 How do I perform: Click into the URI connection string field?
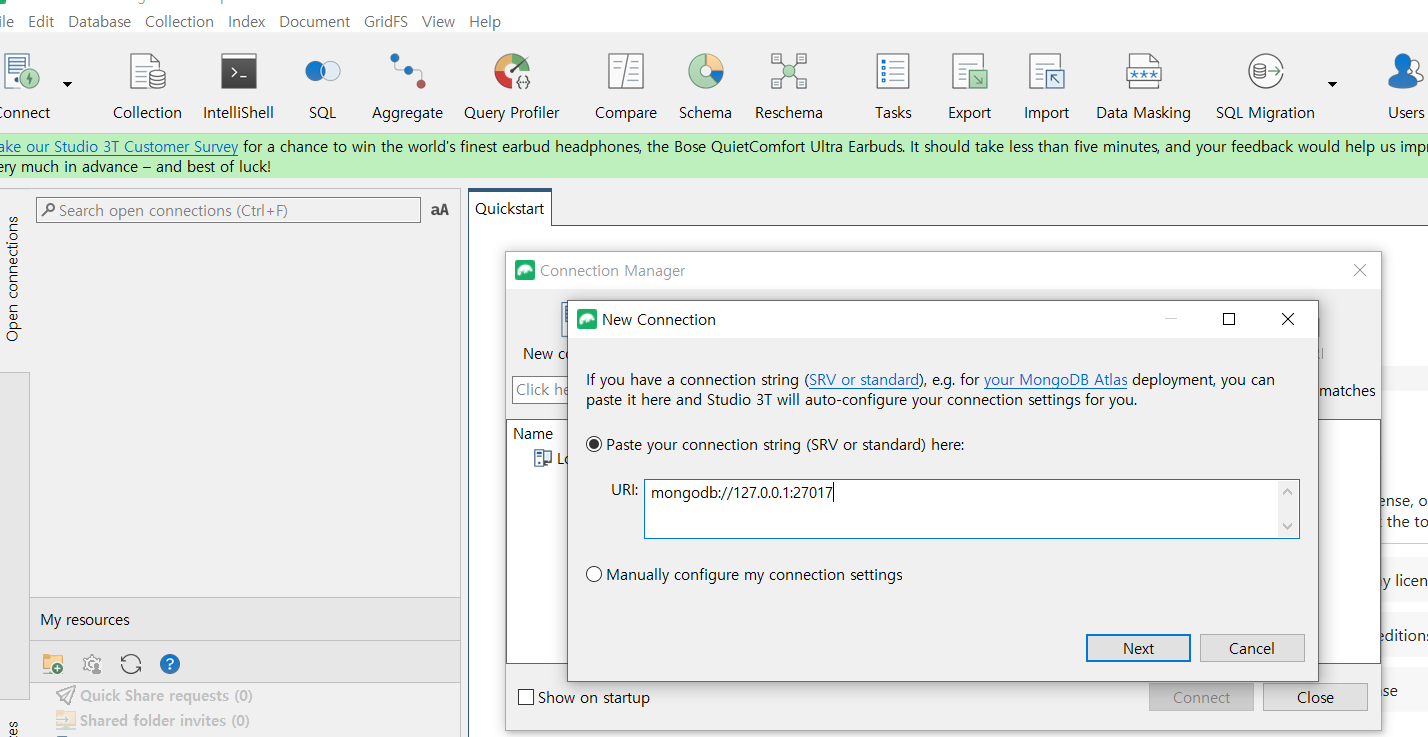click(x=972, y=509)
